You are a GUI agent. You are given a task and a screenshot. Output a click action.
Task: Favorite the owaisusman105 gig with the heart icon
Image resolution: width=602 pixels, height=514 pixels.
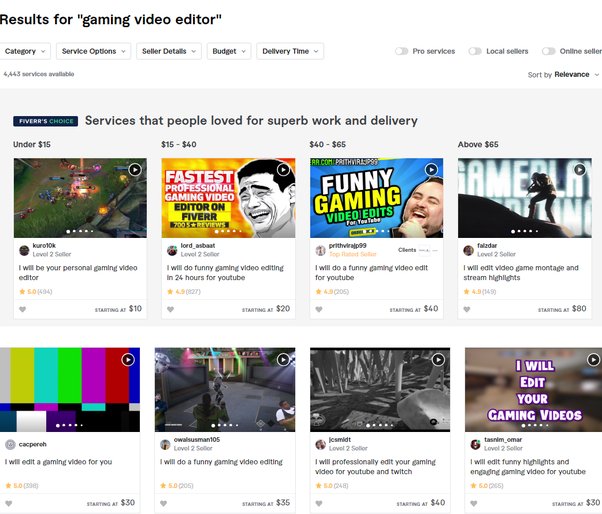tap(164, 504)
